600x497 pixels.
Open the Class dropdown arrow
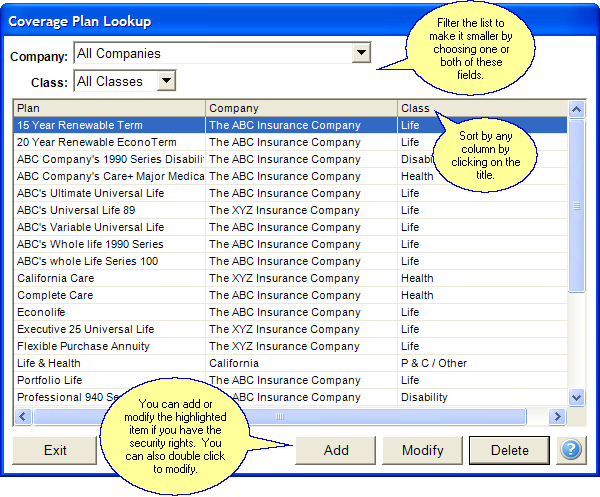coord(166,80)
